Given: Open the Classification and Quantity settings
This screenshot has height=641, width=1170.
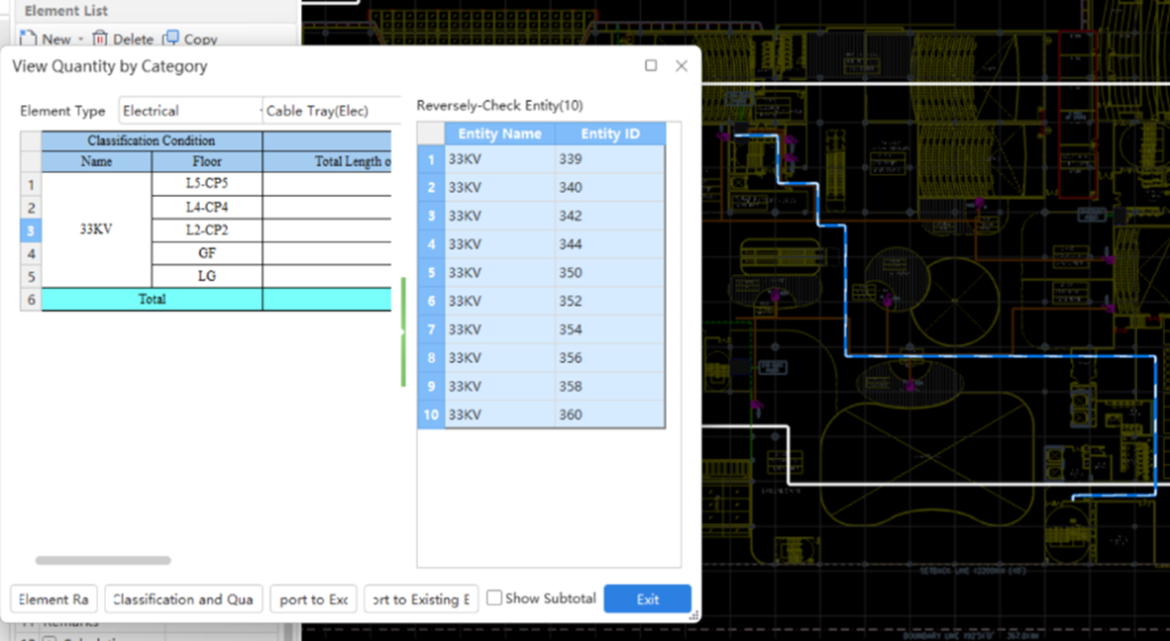Looking at the screenshot, I should pos(183,598).
